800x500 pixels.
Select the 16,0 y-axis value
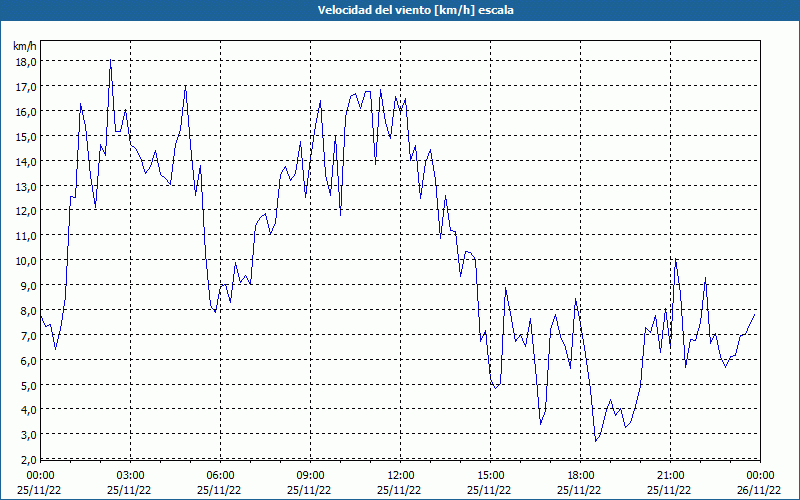26,112
